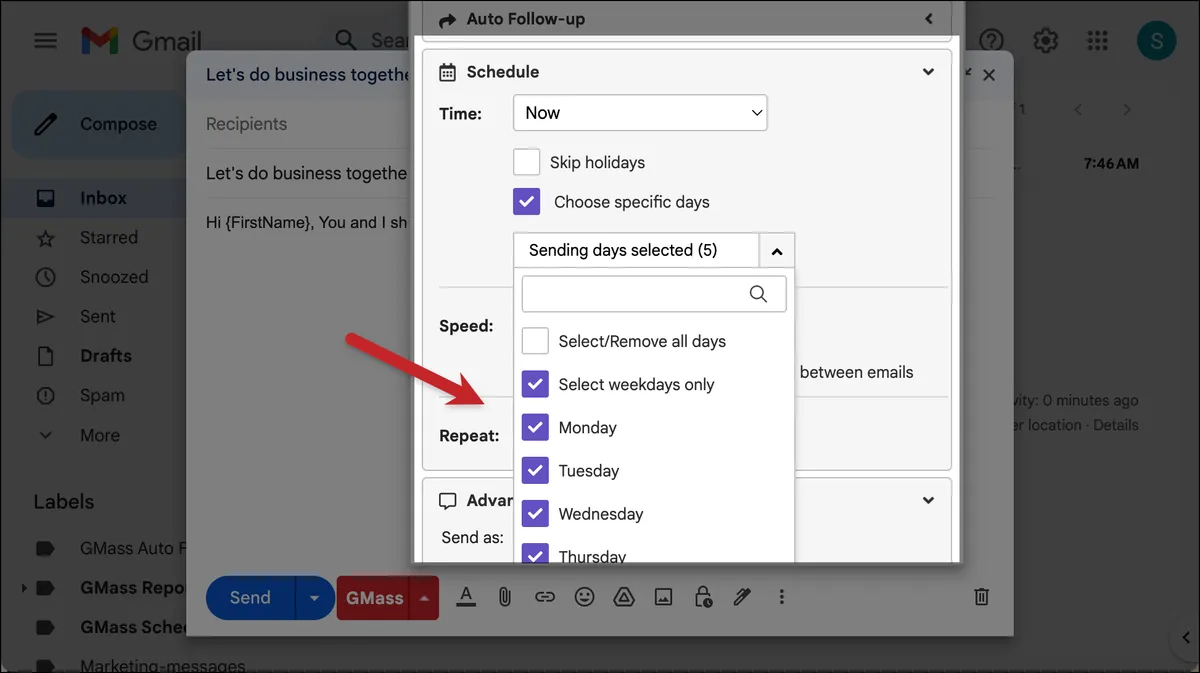Click the Schedule calendar icon

tap(448, 72)
